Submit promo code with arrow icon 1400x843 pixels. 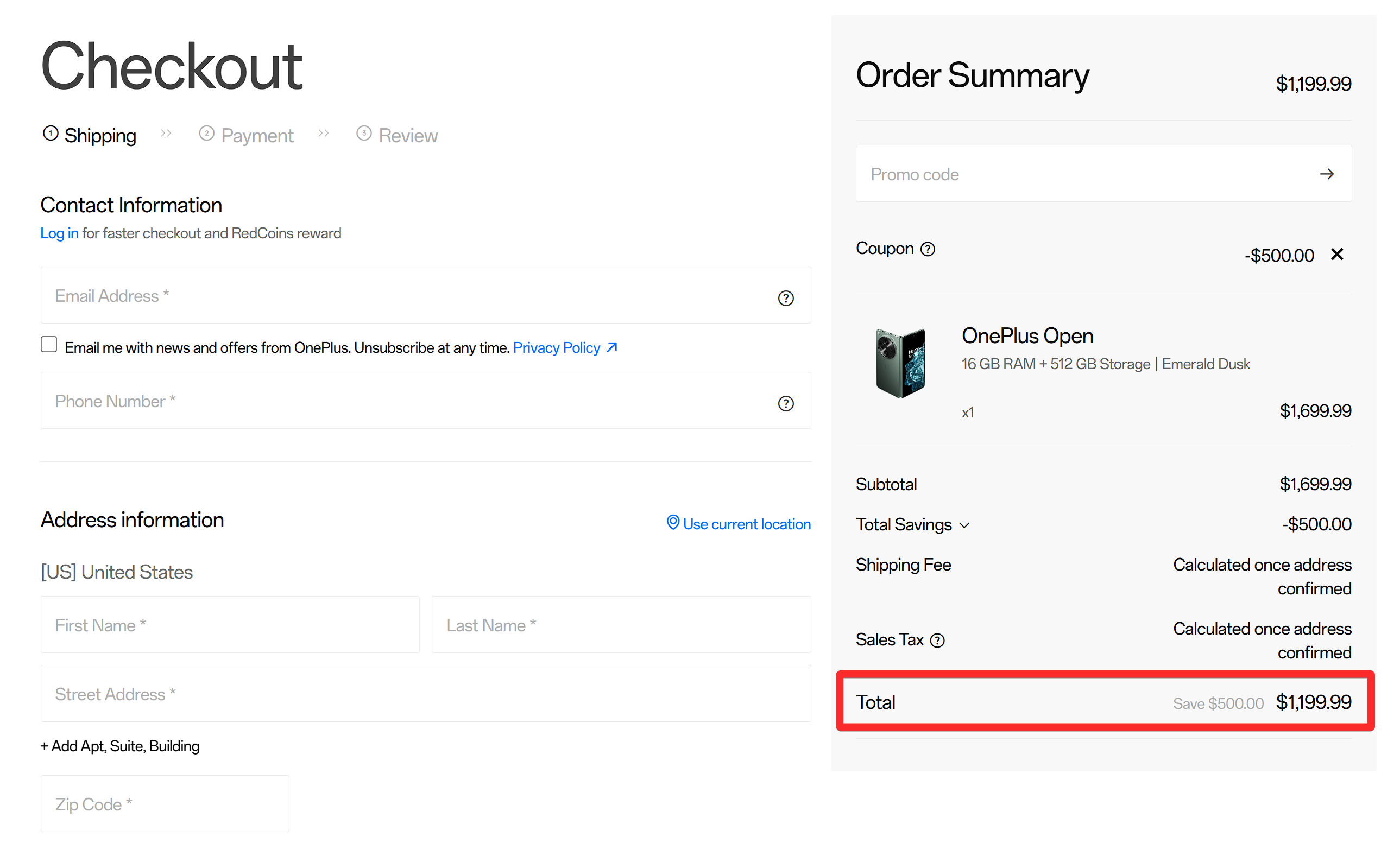click(x=1327, y=174)
